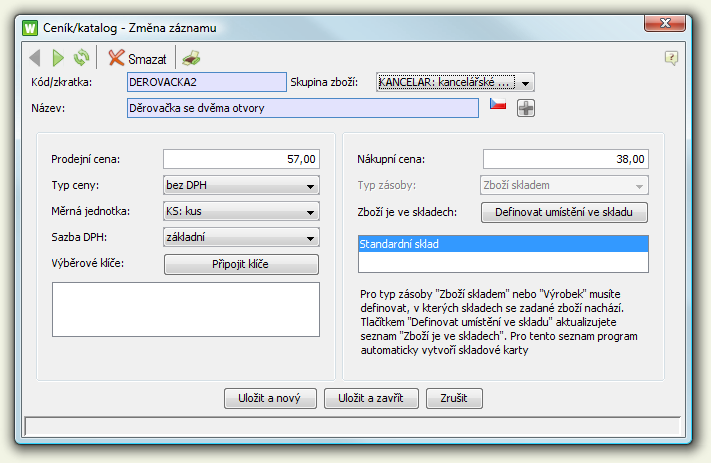Screen dimensions: 711x463
Task: Click the Prodejní cena field
Action: click(x=241, y=159)
